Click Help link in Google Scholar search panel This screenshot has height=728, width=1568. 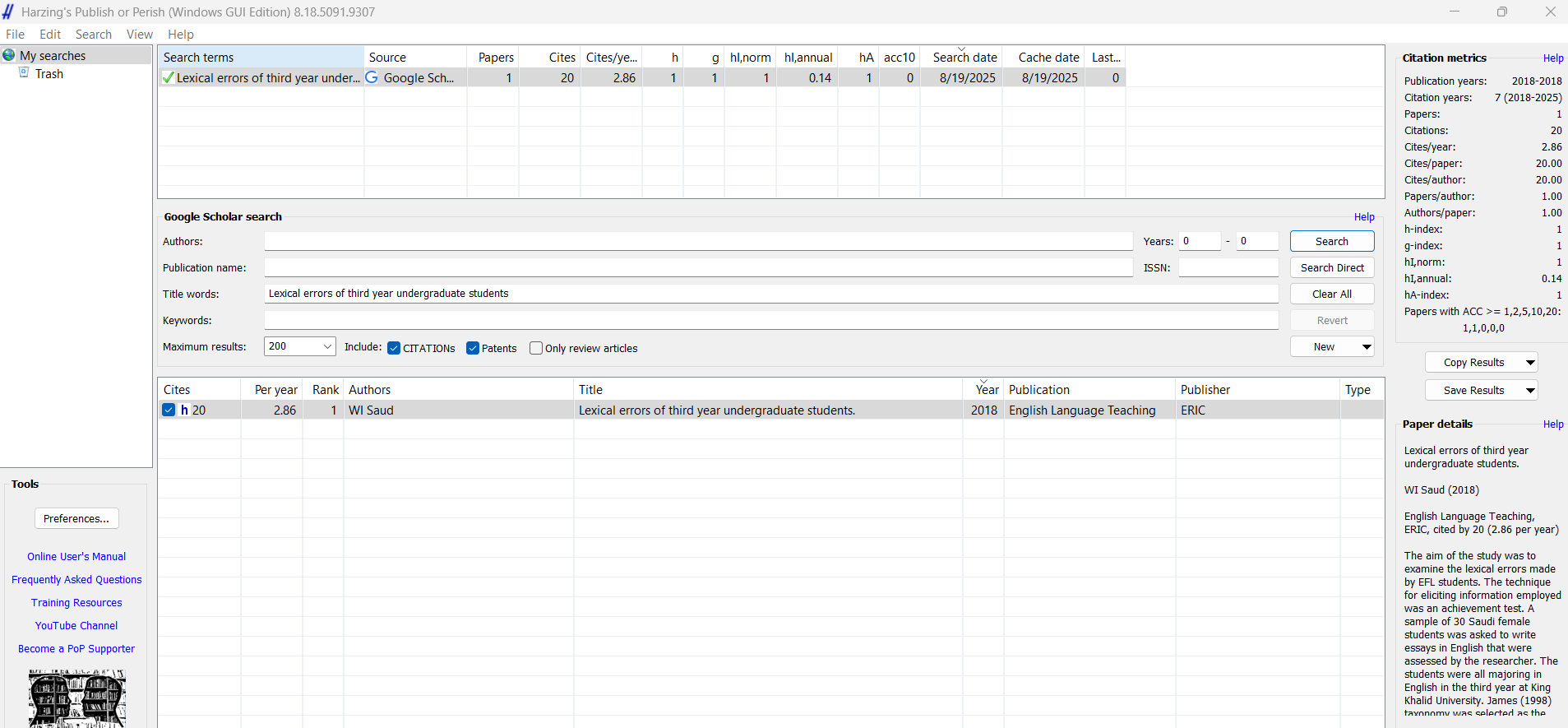(1364, 216)
